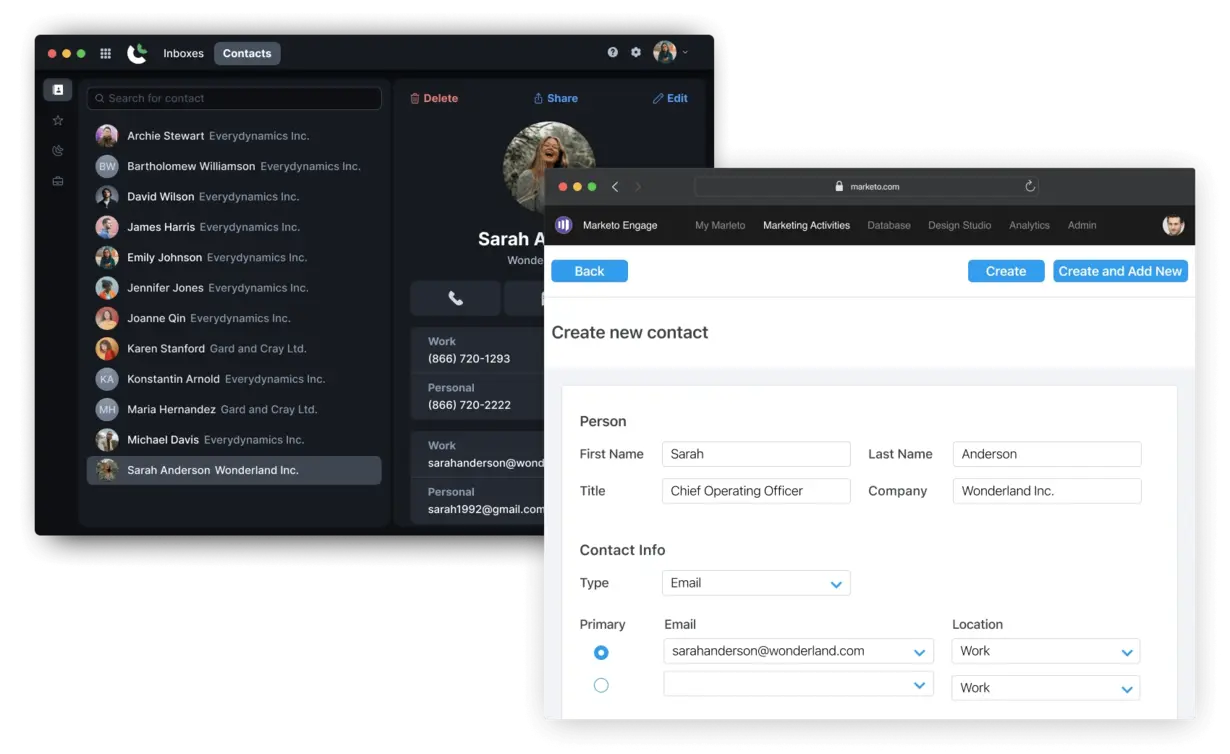Open the apps grid icon
This screenshot has width=1230, height=754.
click(x=105, y=53)
